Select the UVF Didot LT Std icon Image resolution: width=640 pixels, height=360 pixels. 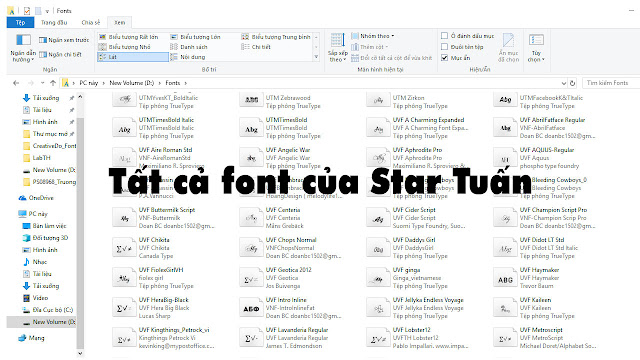point(505,249)
